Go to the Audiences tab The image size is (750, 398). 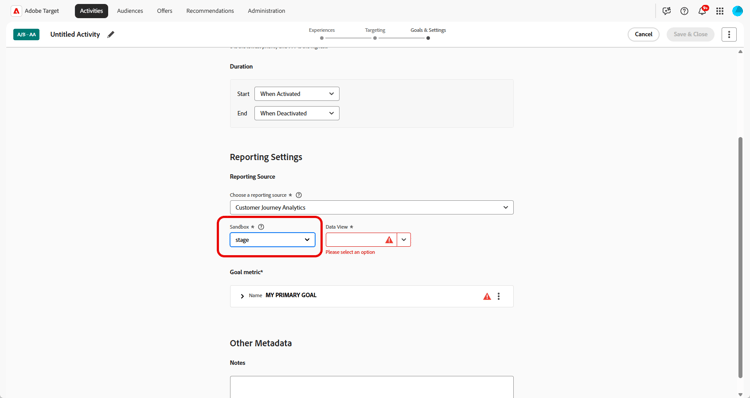click(130, 11)
